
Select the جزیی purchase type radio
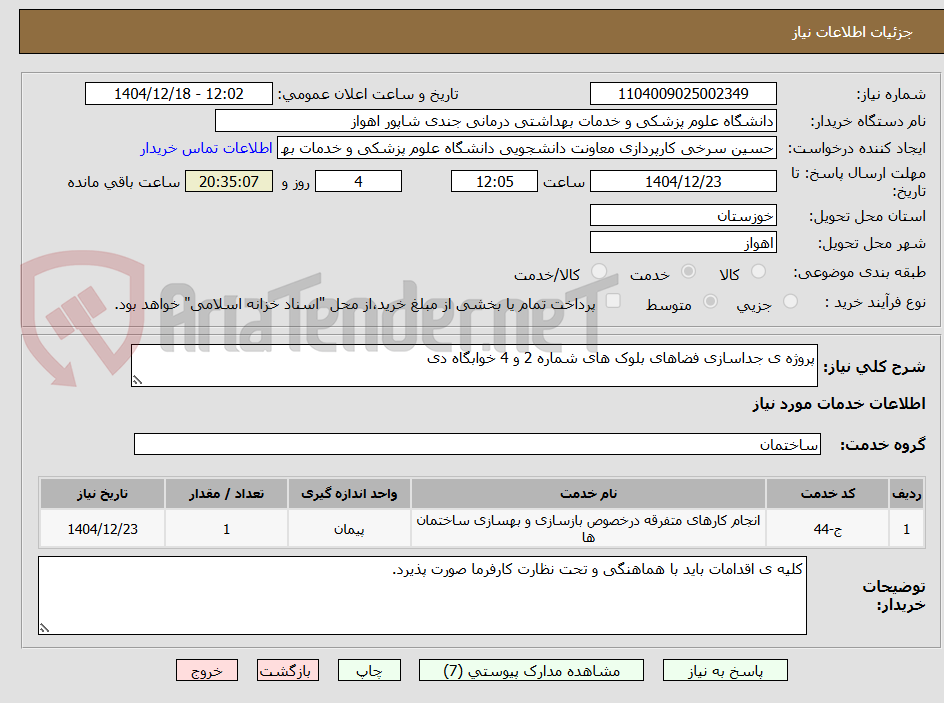click(790, 301)
